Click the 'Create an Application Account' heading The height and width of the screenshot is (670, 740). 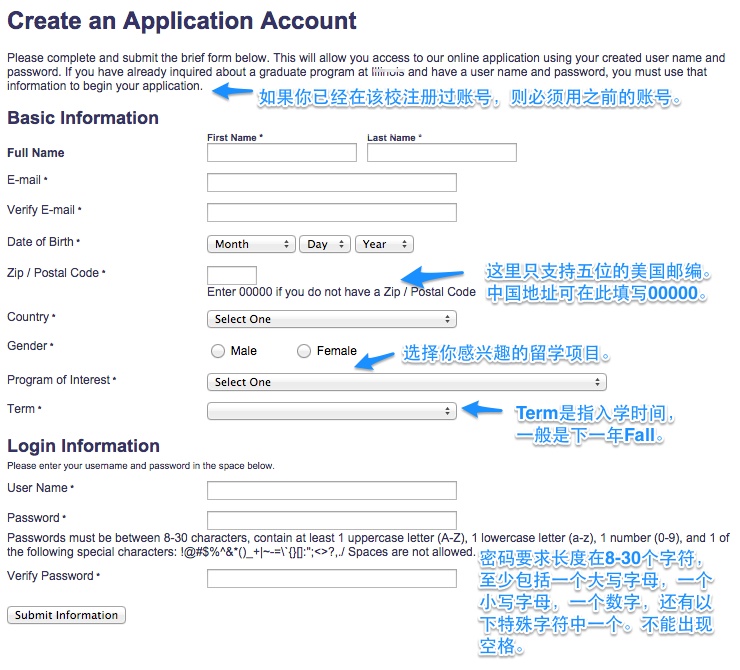point(182,21)
